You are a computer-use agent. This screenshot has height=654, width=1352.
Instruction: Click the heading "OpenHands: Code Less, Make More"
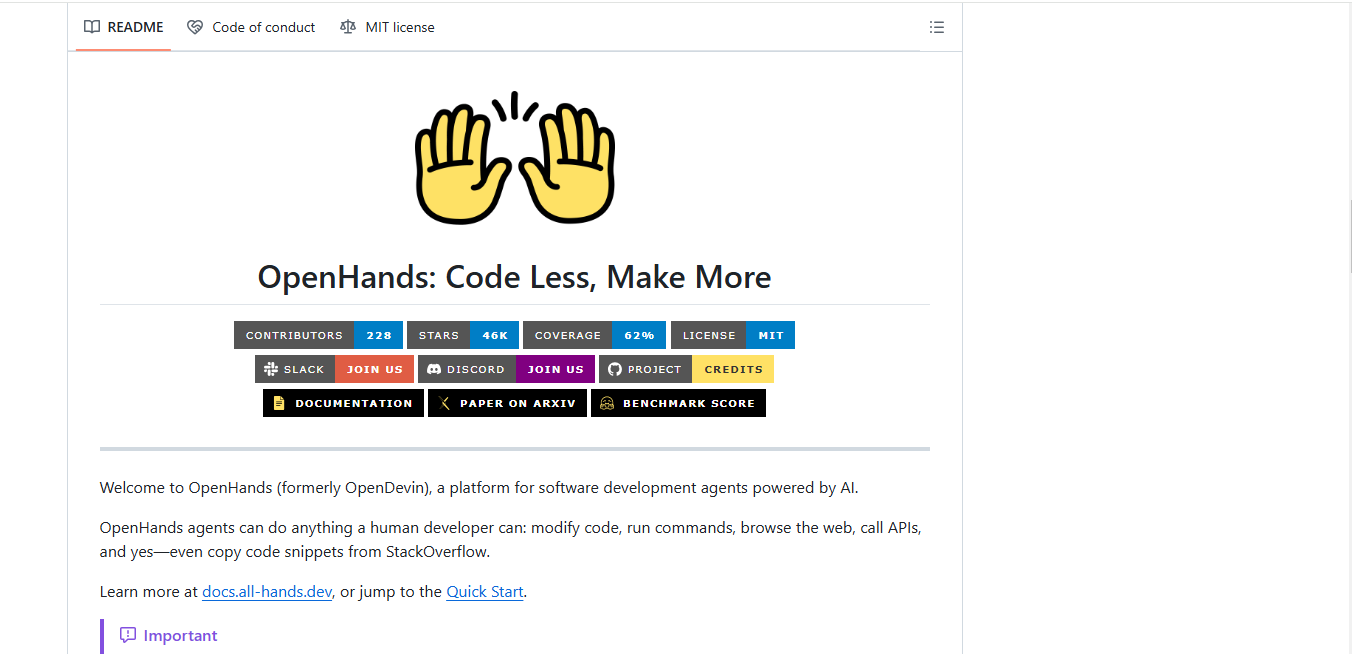coord(515,276)
